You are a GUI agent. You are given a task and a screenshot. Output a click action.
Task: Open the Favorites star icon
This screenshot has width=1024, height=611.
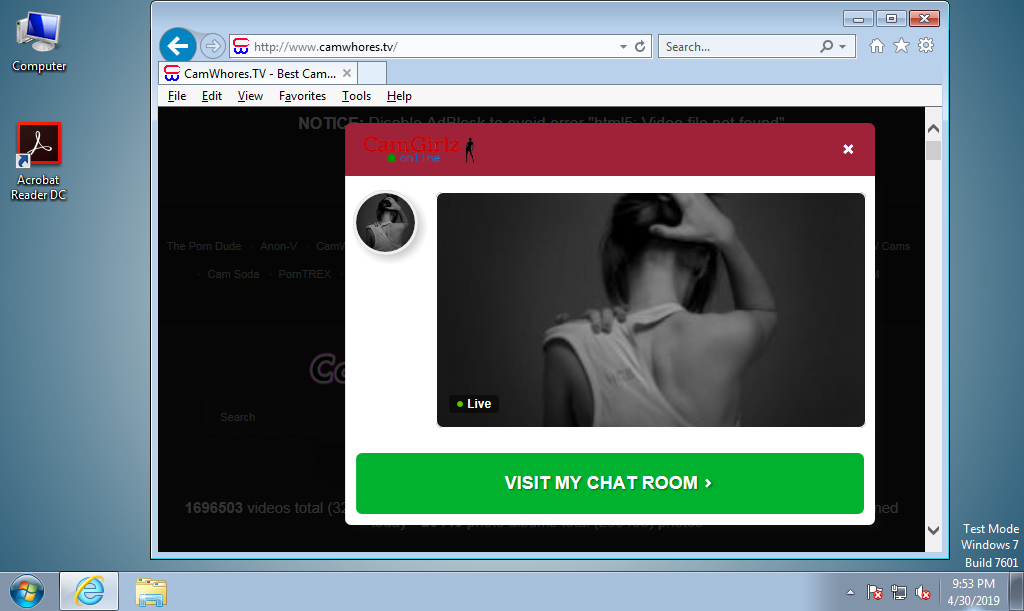click(x=901, y=46)
